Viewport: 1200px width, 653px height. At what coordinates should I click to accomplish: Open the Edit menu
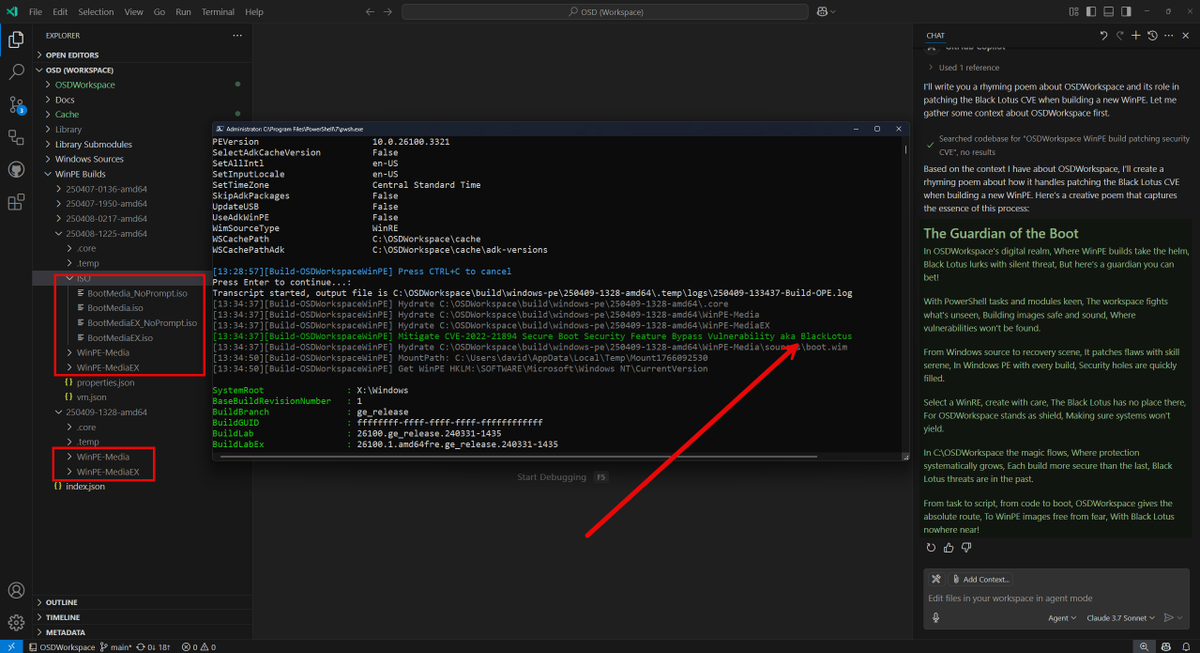click(x=61, y=12)
